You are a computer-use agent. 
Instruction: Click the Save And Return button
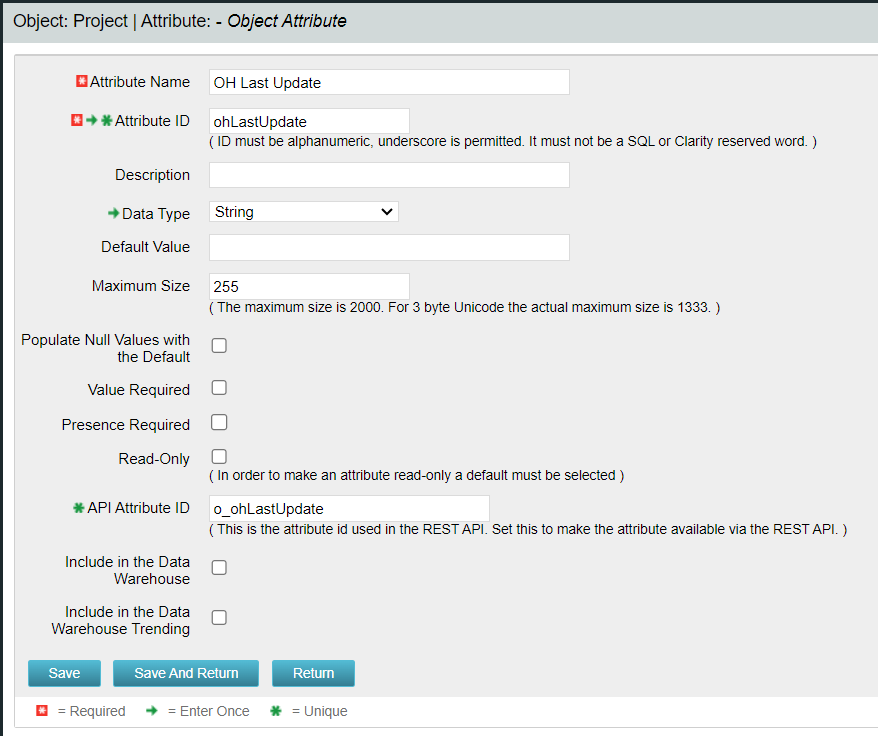pos(186,673)
